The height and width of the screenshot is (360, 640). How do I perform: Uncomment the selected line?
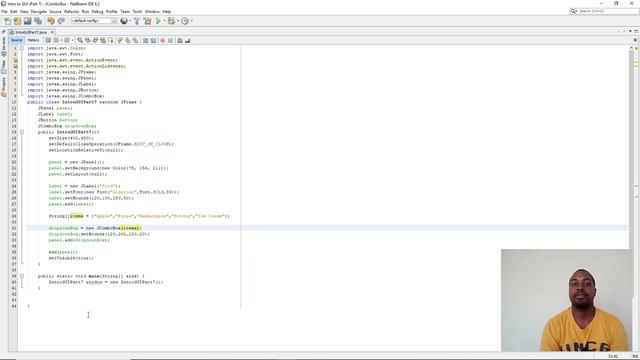[188, 40]
